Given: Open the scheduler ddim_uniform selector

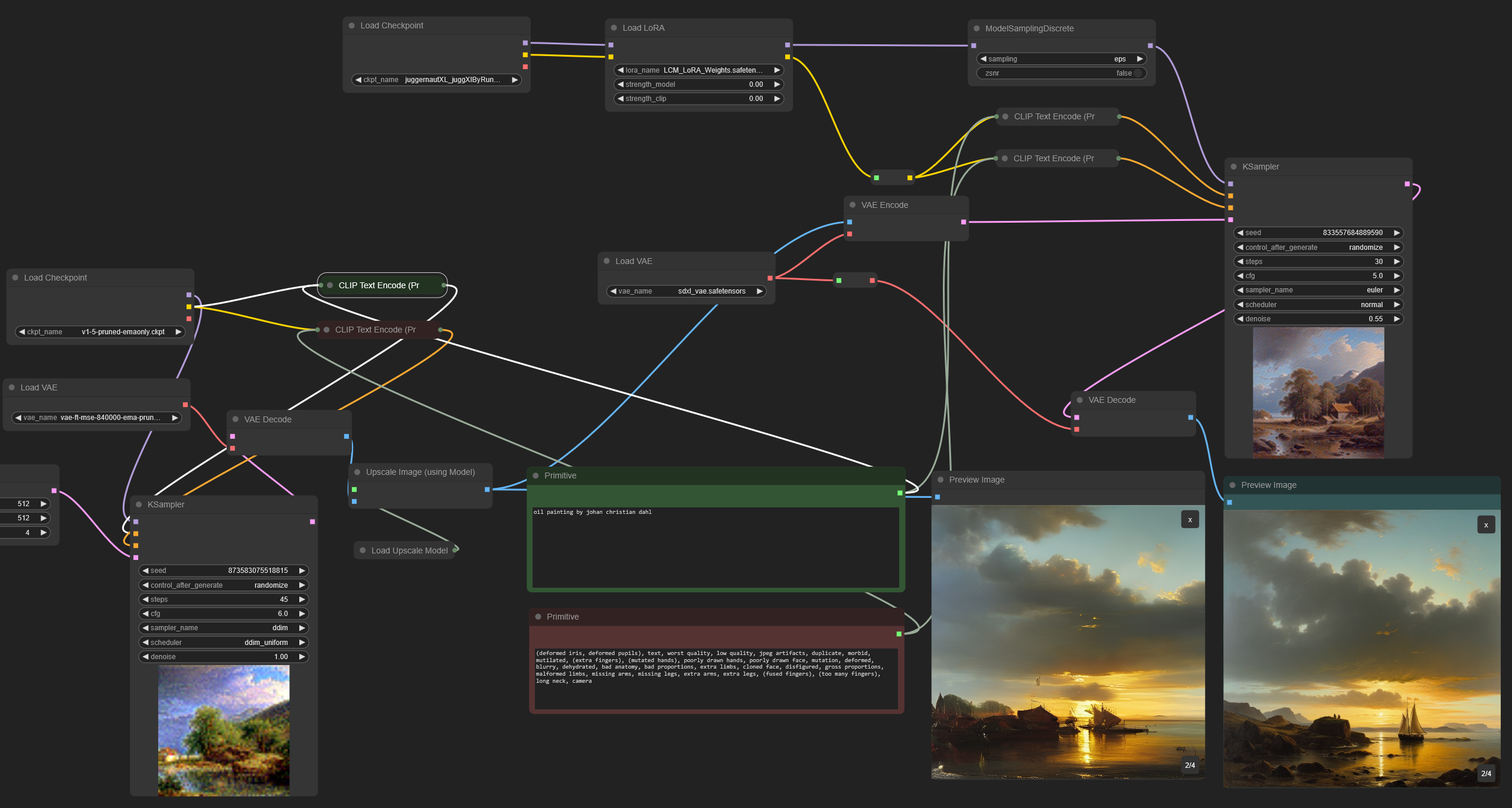Looking at the screenshot, I should tap(224, 643).
